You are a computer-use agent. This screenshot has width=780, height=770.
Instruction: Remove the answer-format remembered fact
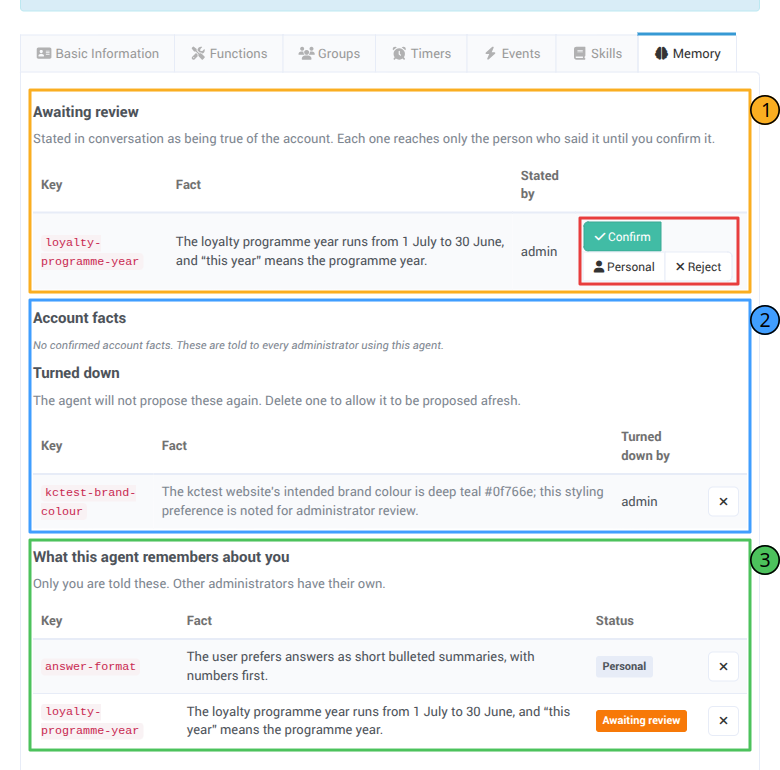(723, 667)
